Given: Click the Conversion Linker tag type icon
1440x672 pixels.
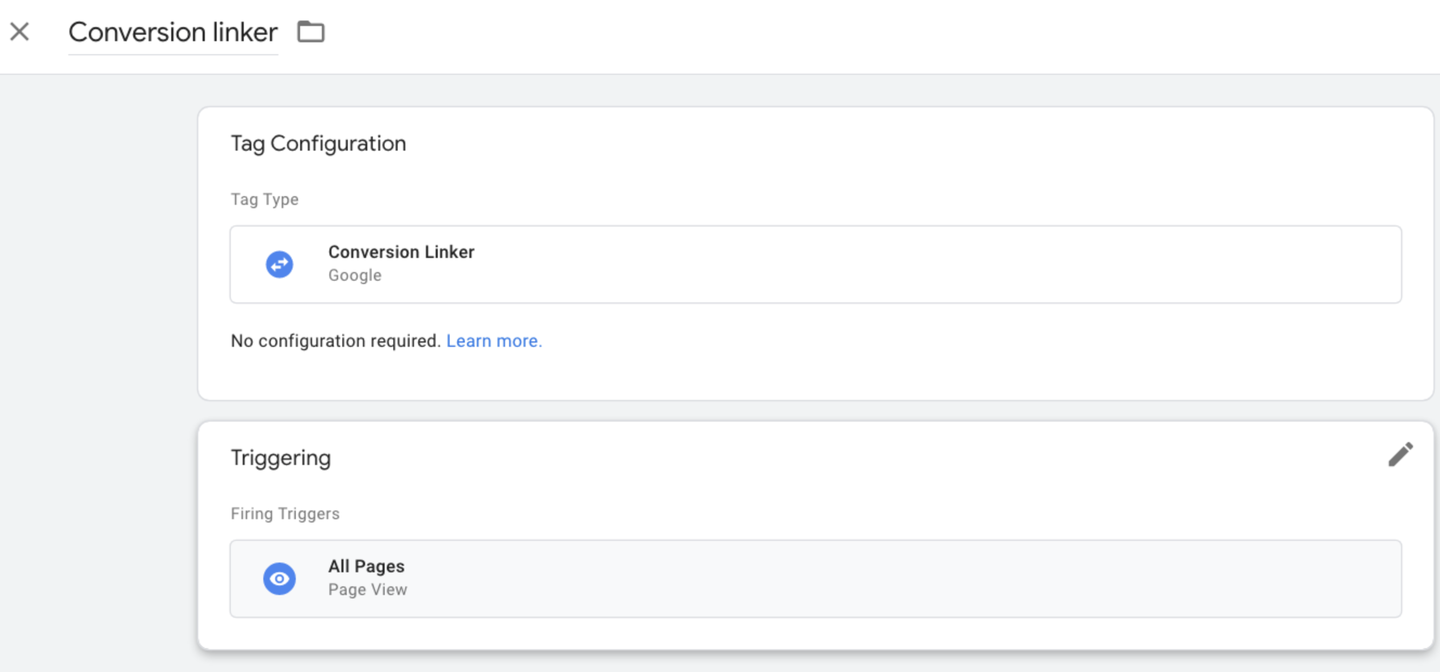Looking at the screenshot, I should coord(279,264).
